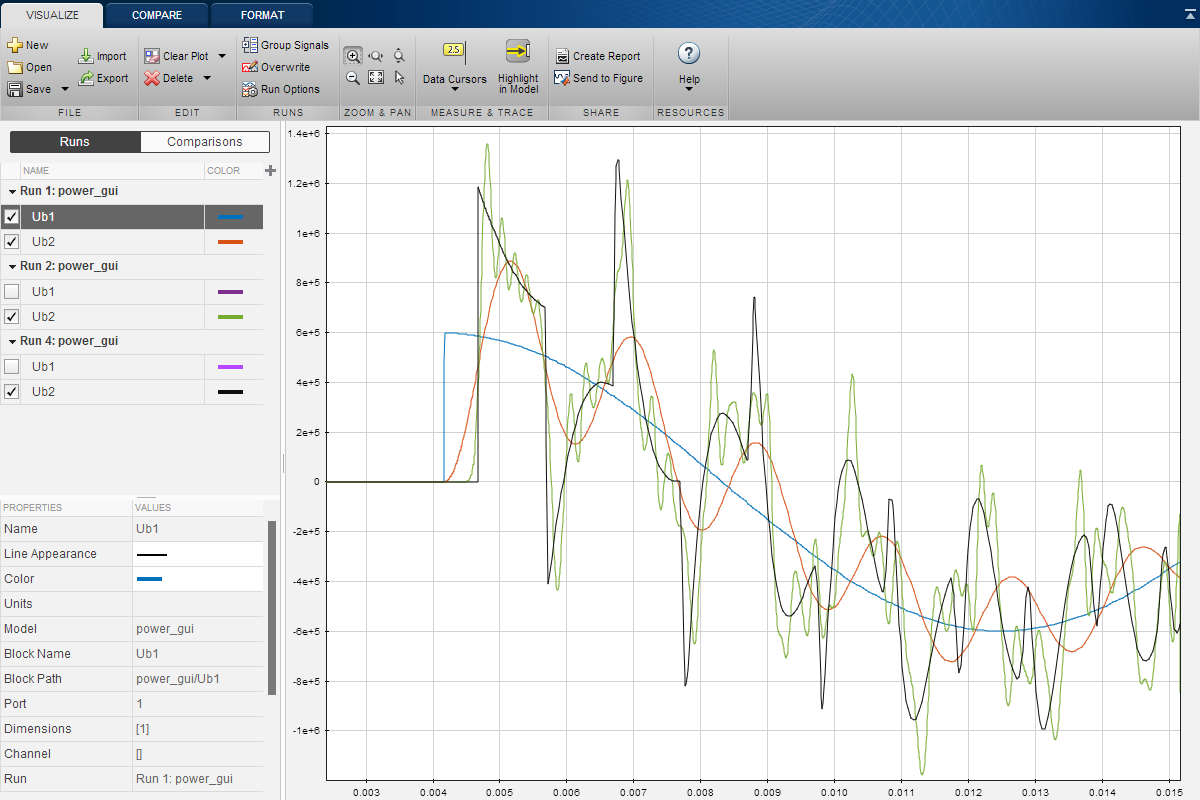The image size is (1200, 800).
Task: Choose the vertical zoom (Zoom in Y) tool
Action: (x=399, y=55)
